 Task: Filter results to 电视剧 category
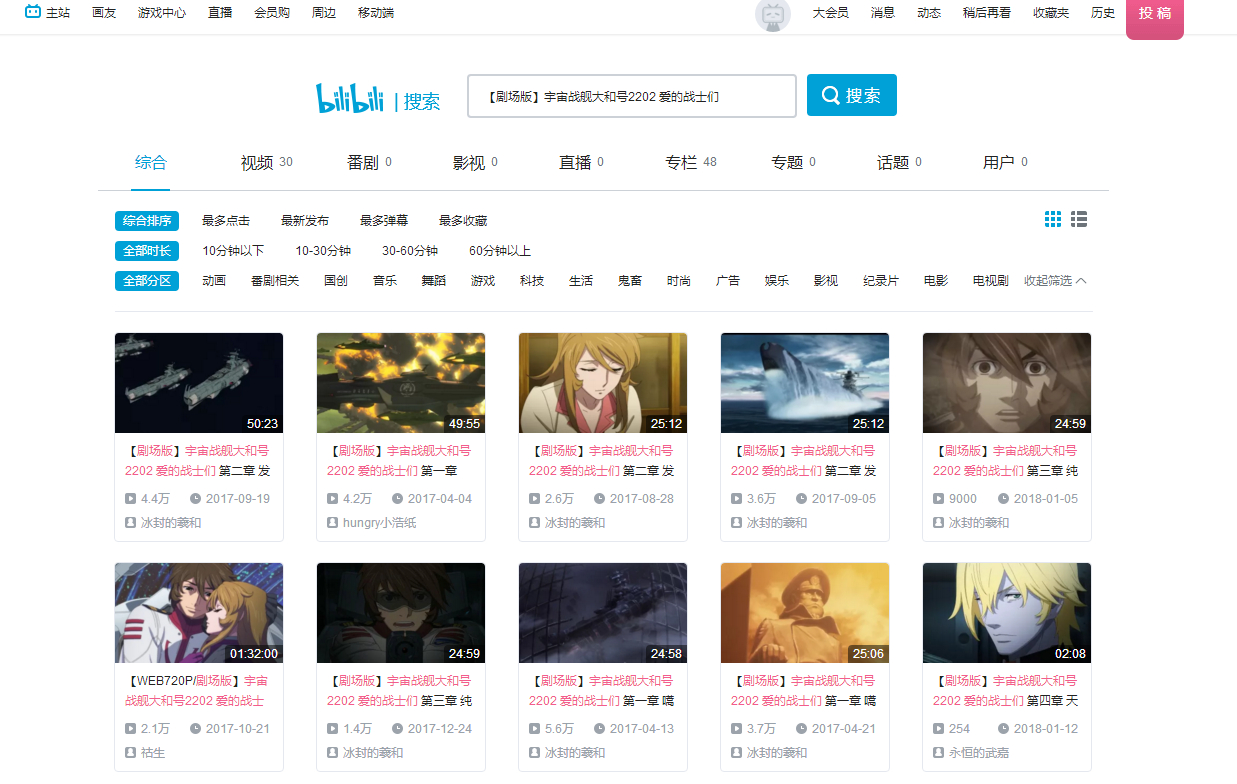coord(991,281)
